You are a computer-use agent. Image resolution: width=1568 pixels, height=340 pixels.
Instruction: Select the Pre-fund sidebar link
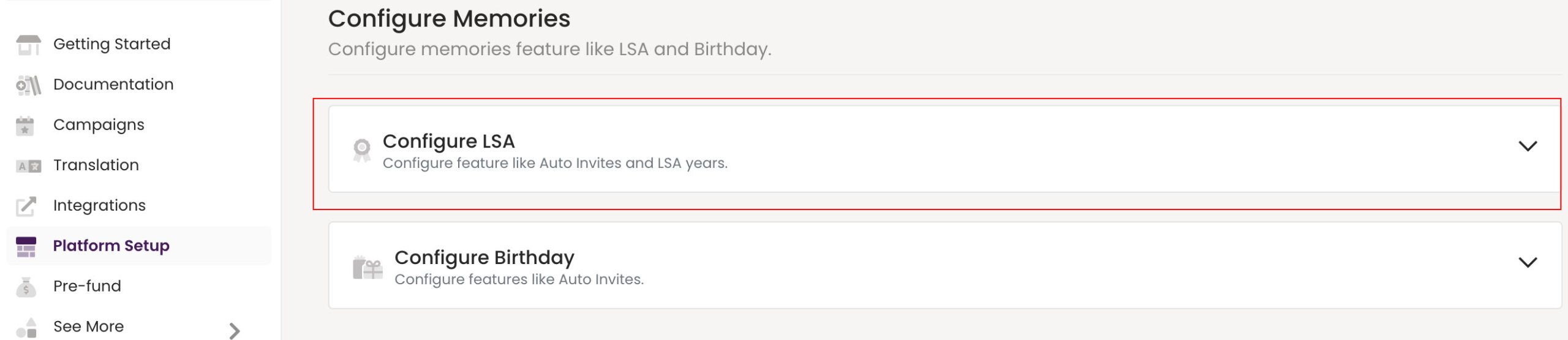[87, 286]
